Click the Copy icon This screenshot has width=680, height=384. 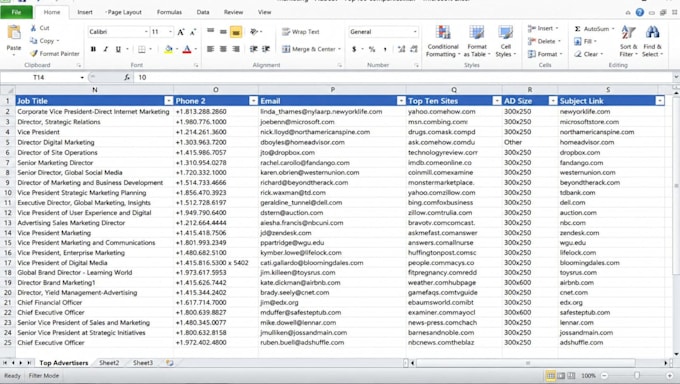pyautogui.click(x=34, y=41)
